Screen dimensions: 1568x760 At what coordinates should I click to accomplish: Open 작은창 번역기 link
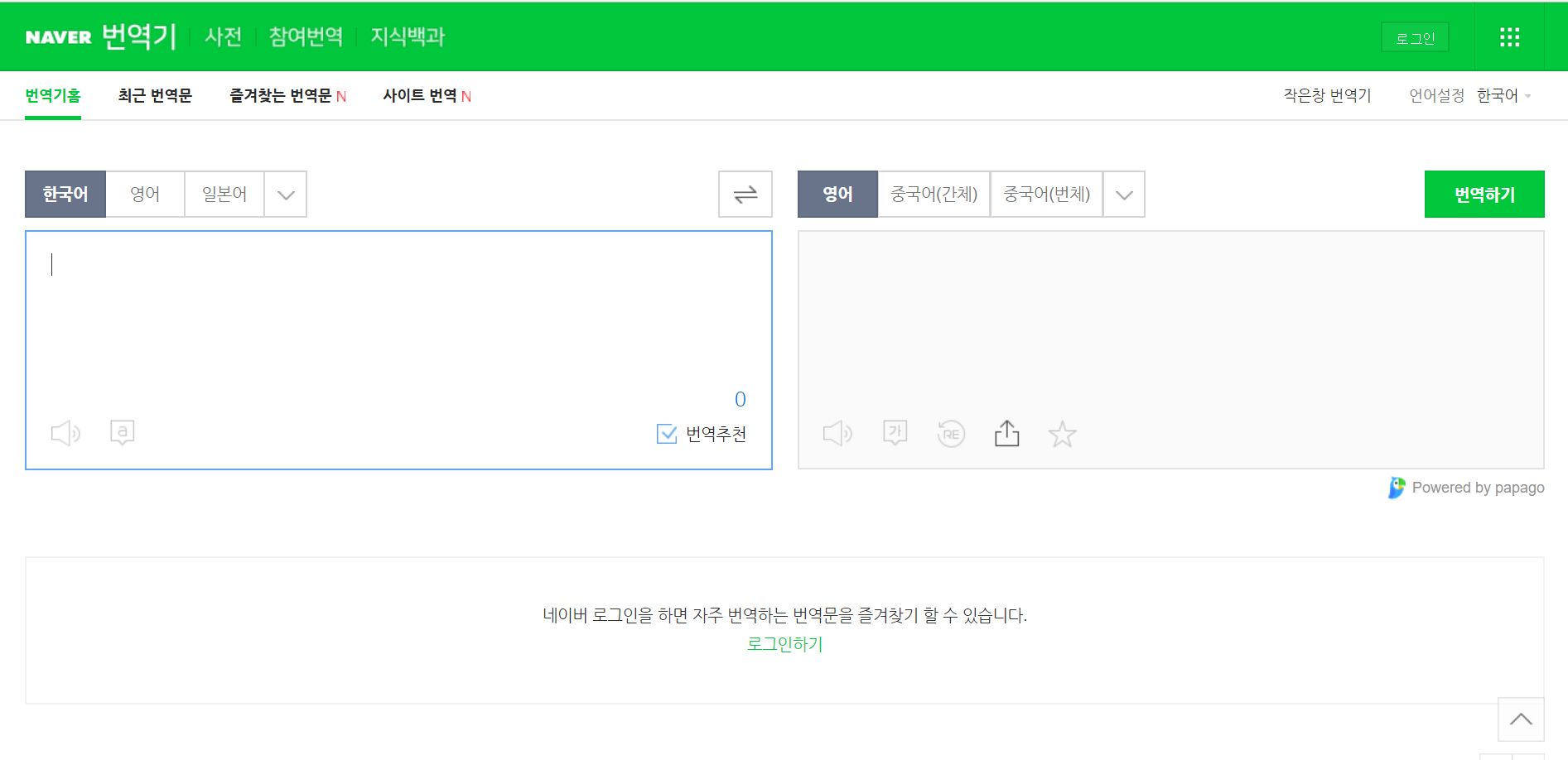coord(1328,96)
